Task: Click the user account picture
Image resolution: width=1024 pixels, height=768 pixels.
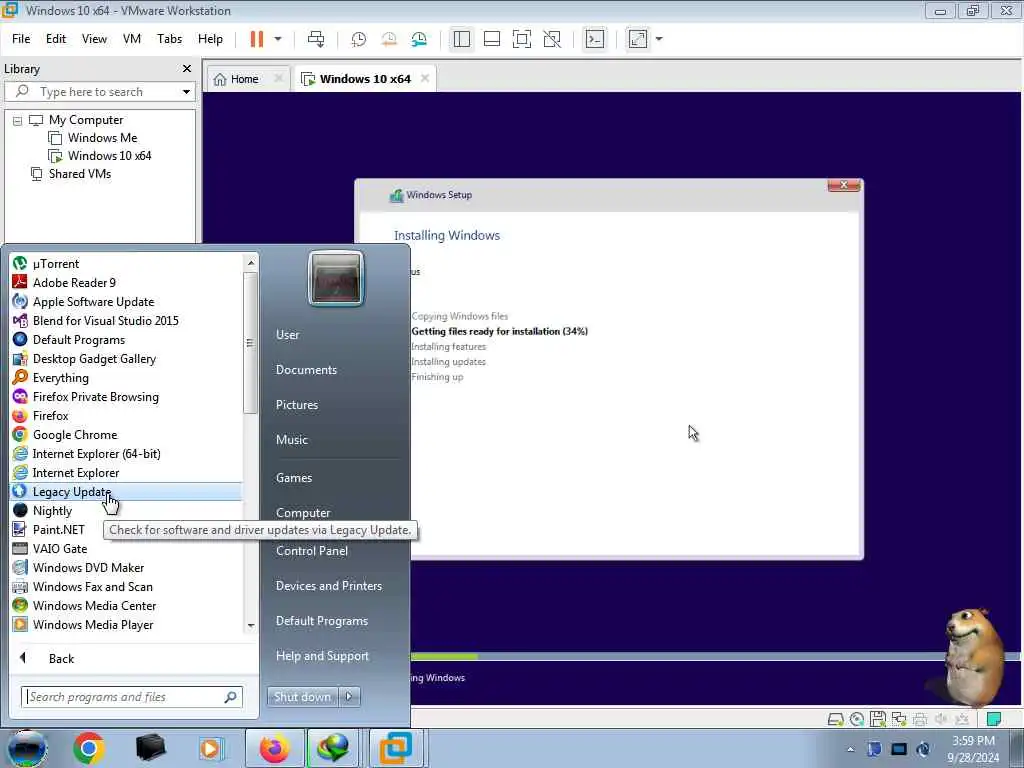Action: (336, 279)
